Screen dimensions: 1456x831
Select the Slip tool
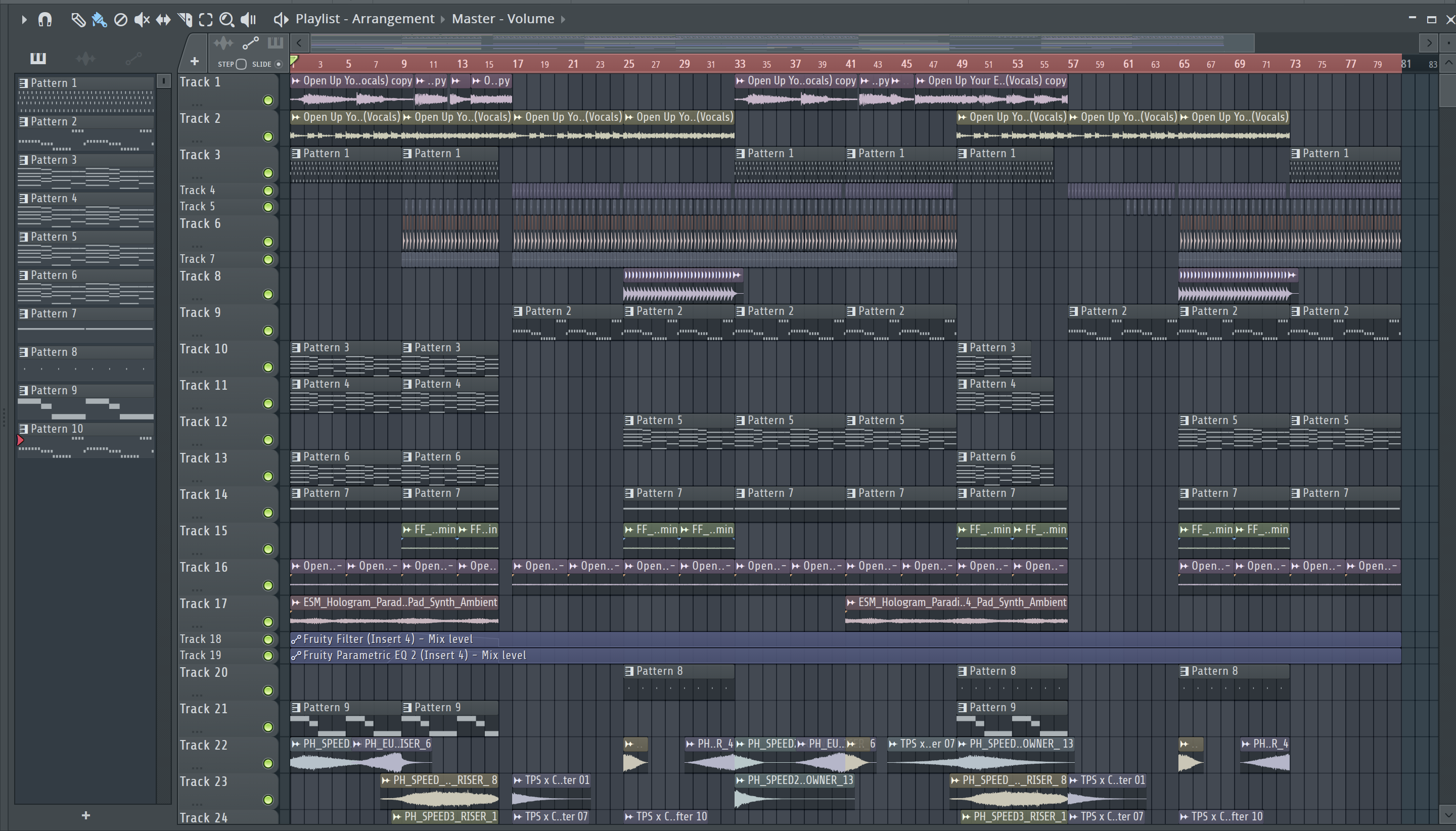pos(163,20)
